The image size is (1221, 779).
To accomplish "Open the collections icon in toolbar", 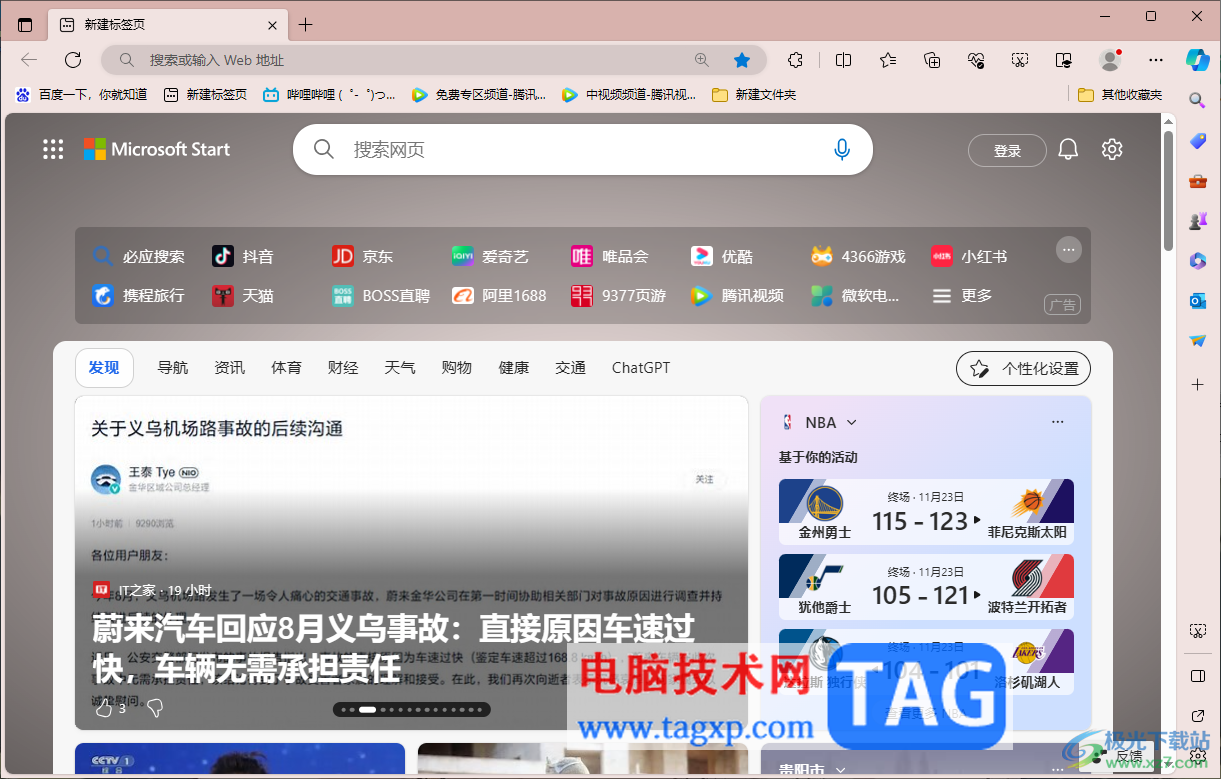I will pos(932,60).
